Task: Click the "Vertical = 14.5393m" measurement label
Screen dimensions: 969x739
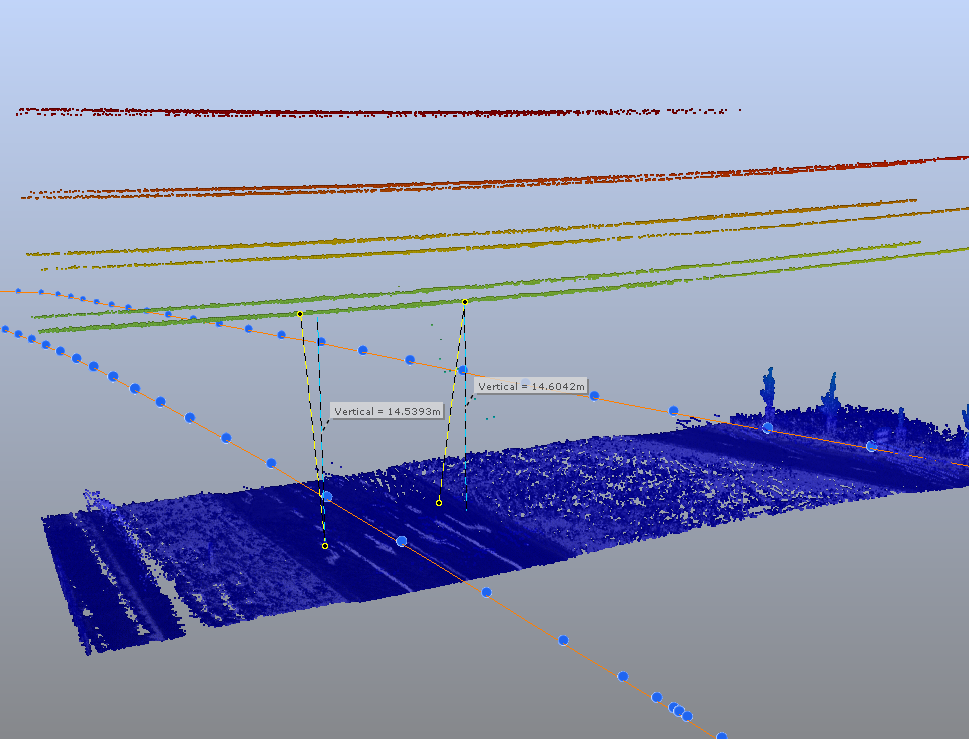Action: [387, 411]
